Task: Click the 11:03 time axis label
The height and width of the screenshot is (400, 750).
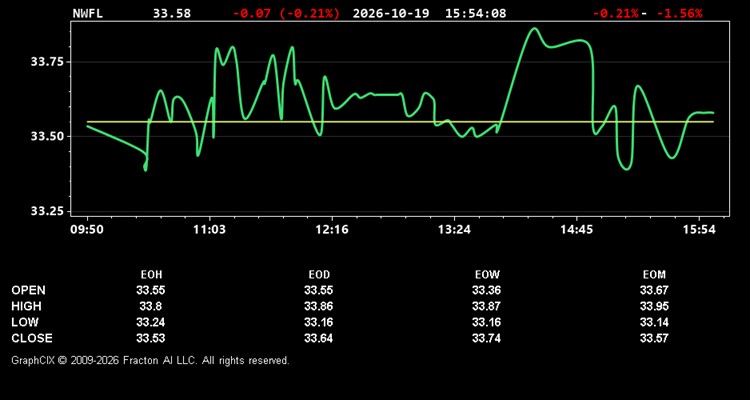Action: [210, 230]
